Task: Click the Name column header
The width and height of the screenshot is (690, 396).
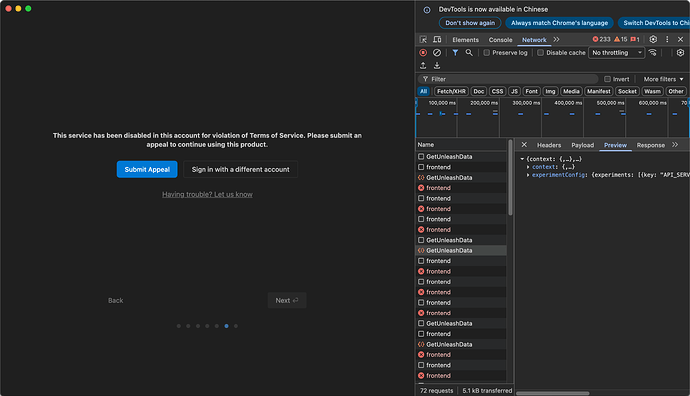Action: (x=461, y=145)
